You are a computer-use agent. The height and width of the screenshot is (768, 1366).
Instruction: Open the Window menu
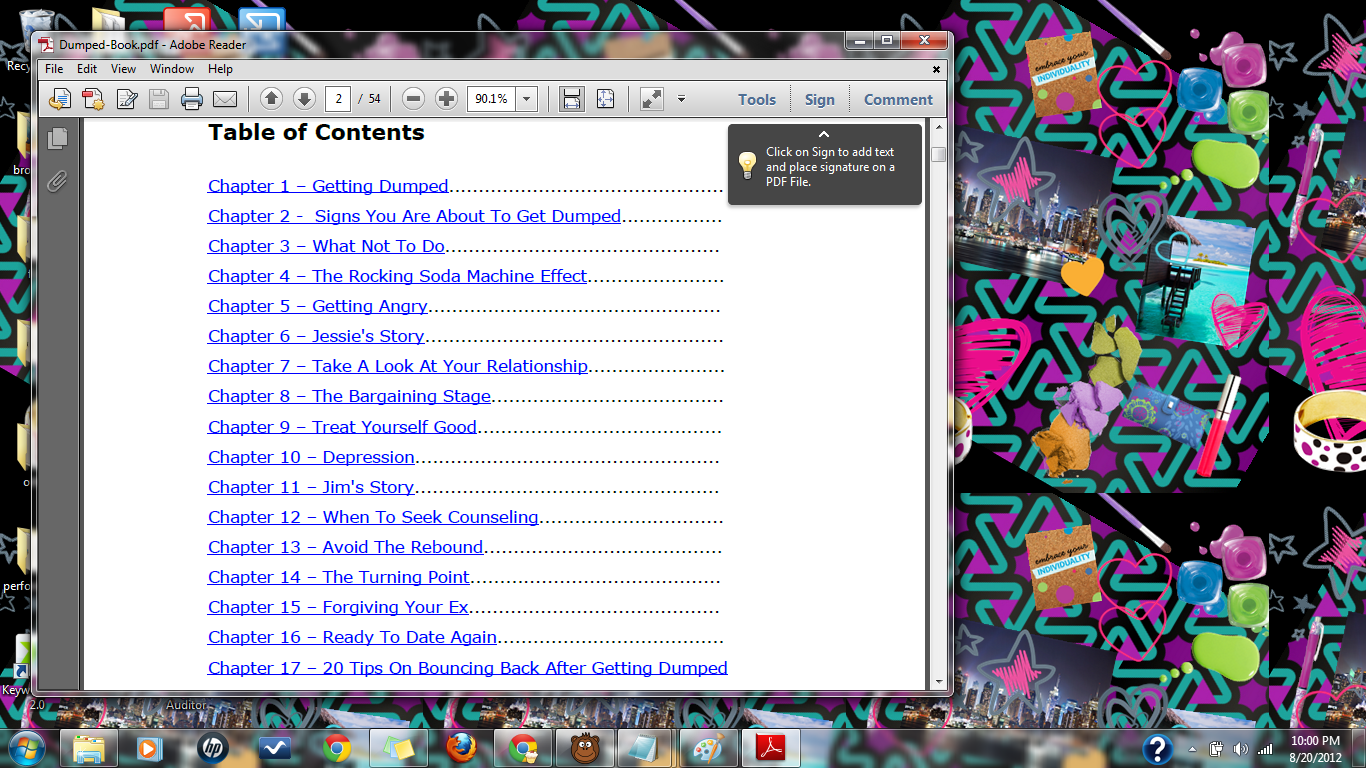172,69
